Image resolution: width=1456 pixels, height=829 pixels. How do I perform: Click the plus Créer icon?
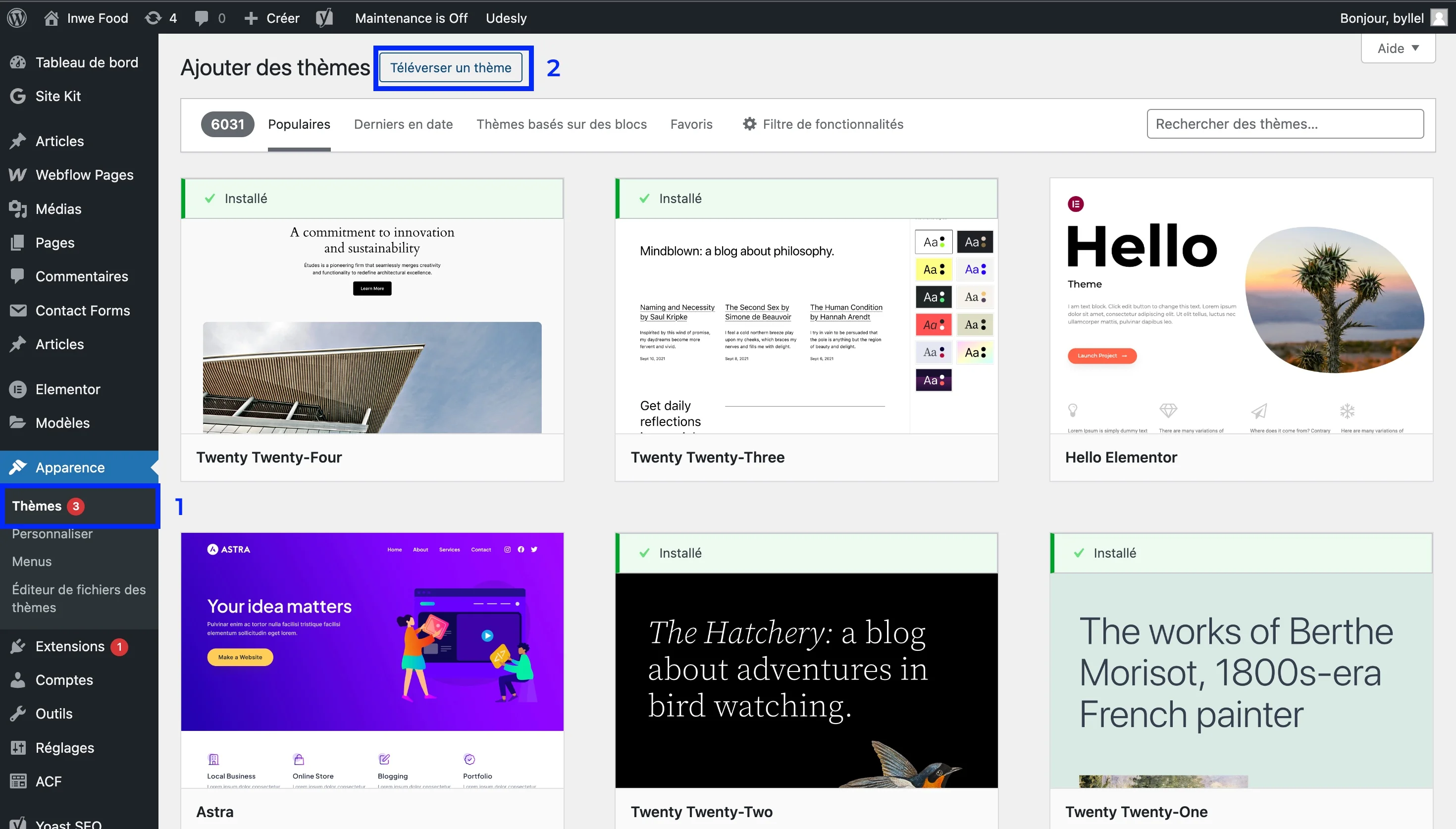251,18
